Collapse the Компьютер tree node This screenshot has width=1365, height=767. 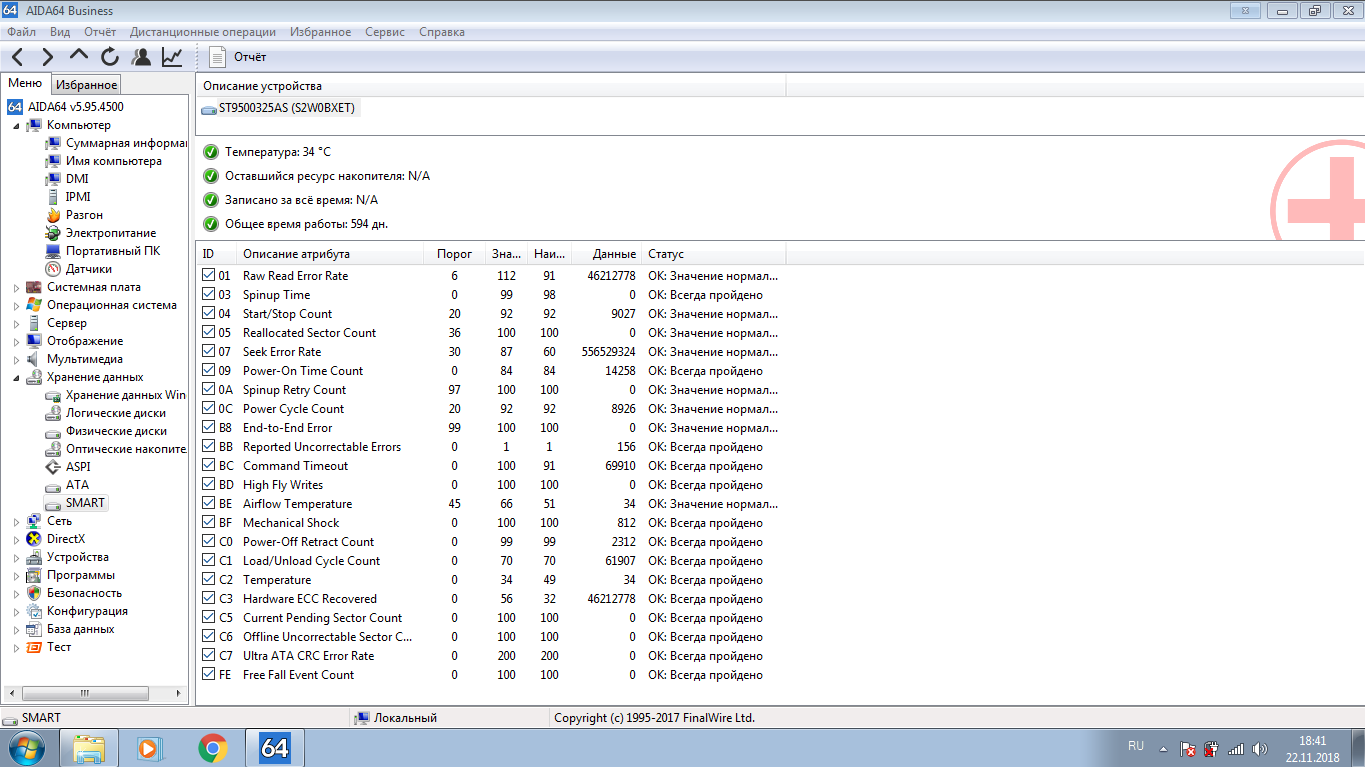click(x=16, y=126)
